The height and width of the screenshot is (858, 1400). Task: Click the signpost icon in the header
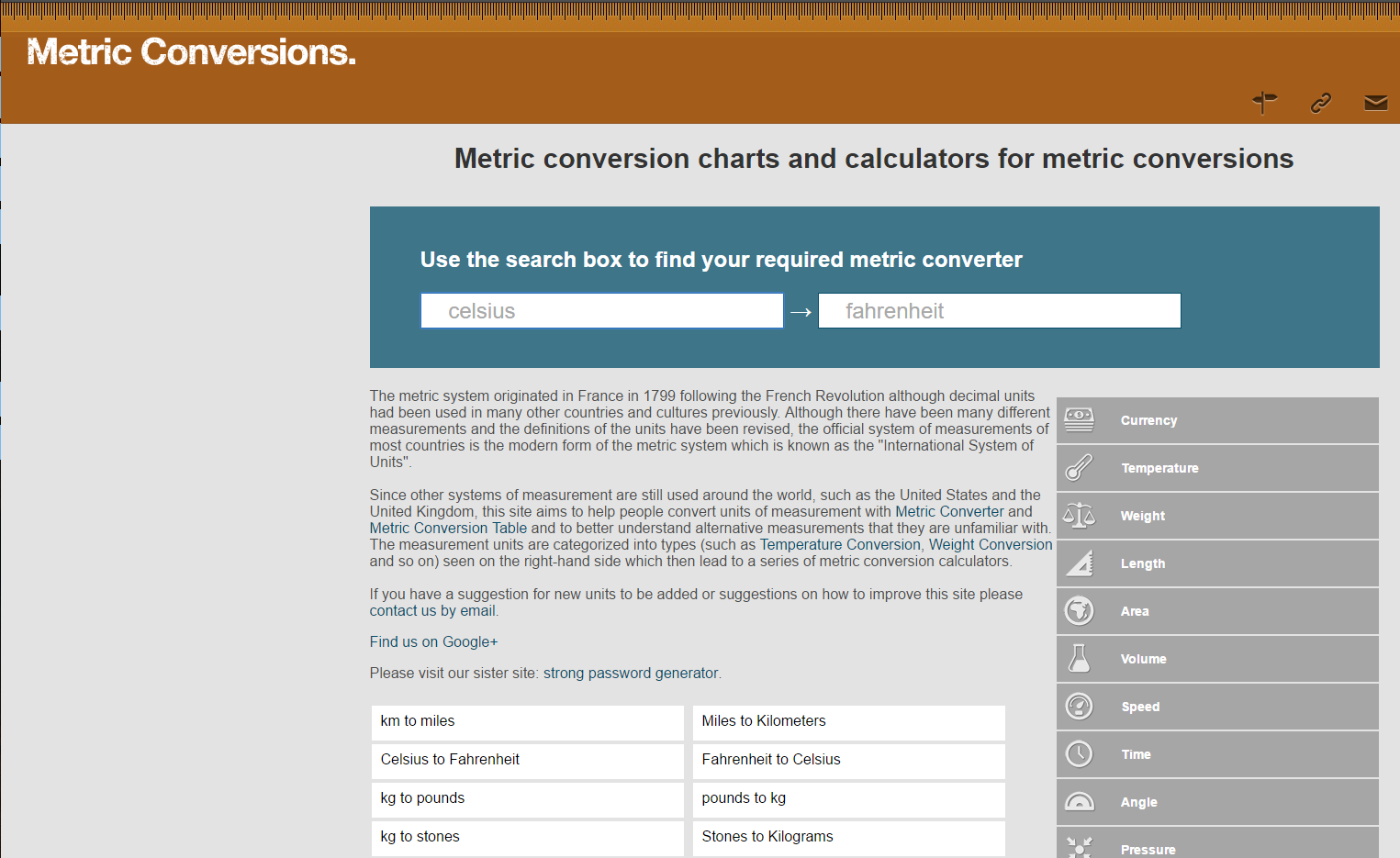tap(1264, 103)
